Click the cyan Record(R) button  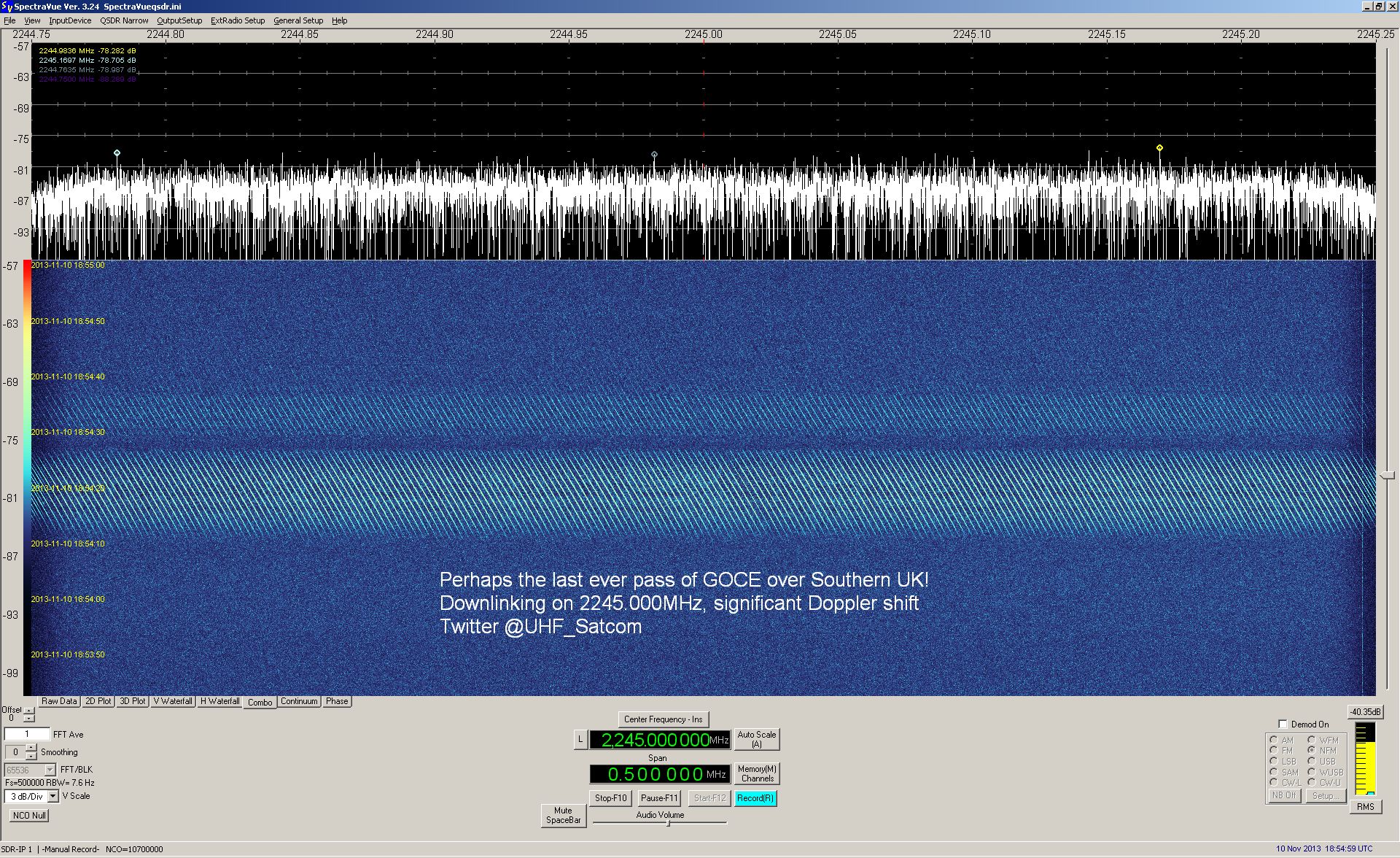(x=755, y=798)
